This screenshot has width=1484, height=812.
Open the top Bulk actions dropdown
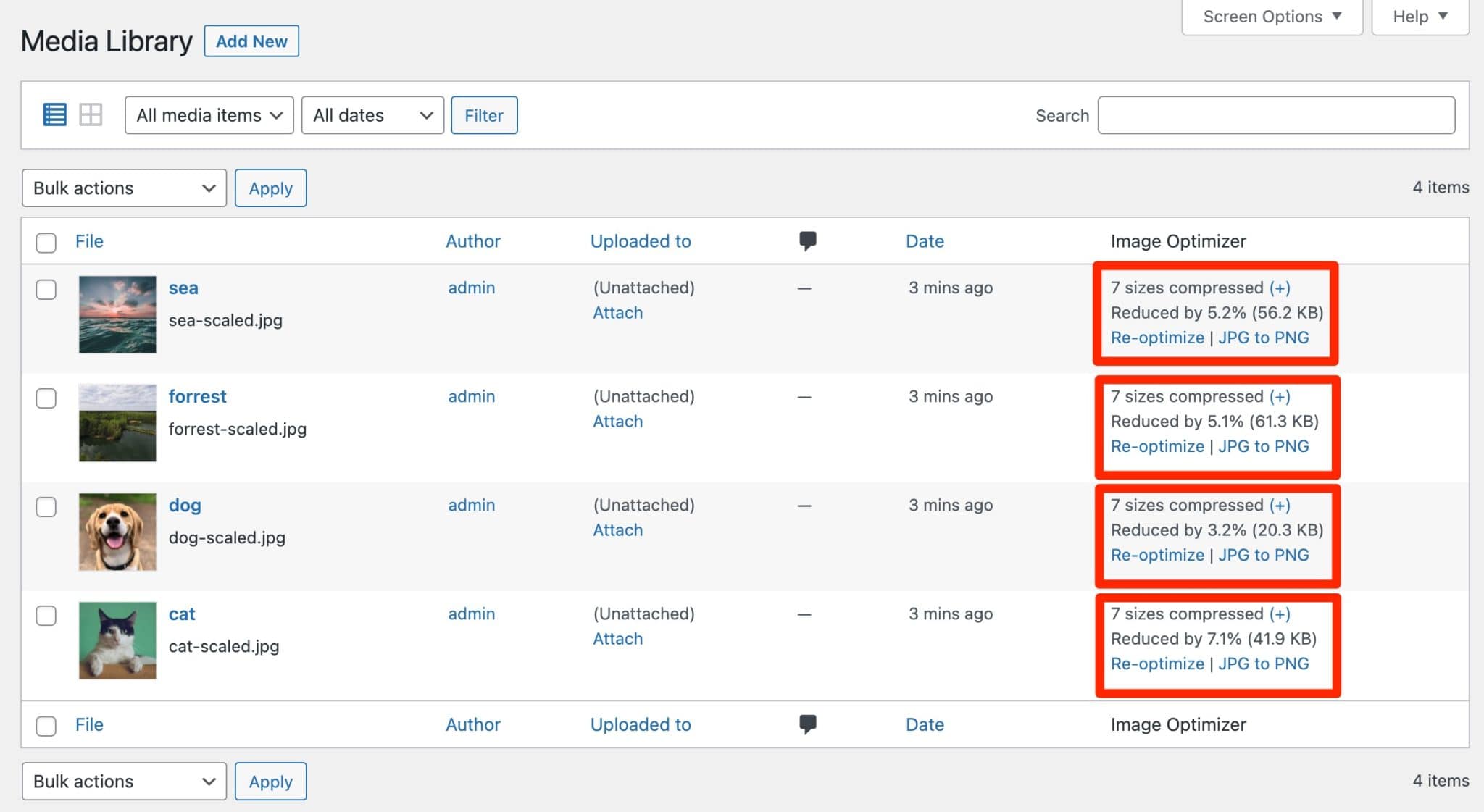tap(124, 188)
